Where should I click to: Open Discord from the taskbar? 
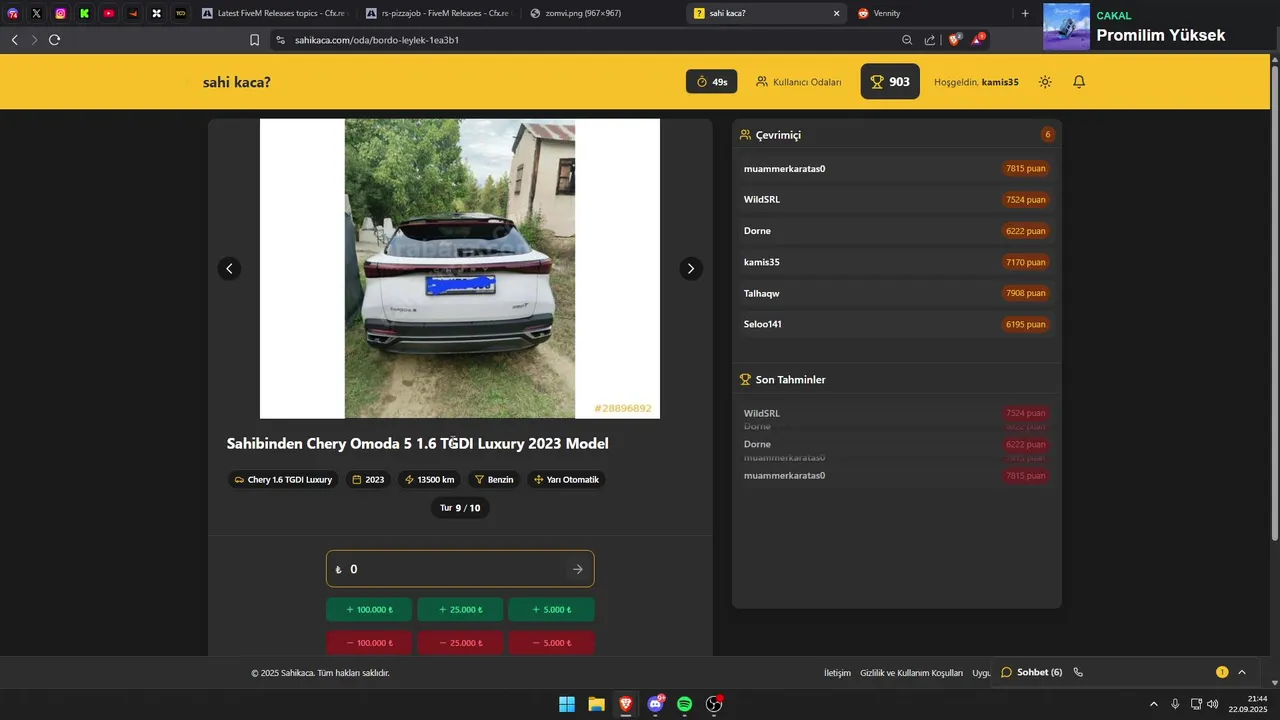click(x=655, y=704)
